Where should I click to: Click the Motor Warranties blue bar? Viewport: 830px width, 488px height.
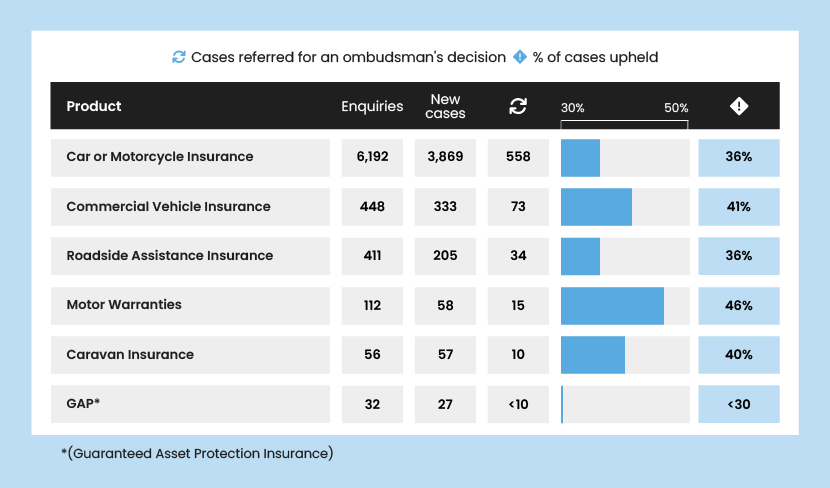[612, 306]
